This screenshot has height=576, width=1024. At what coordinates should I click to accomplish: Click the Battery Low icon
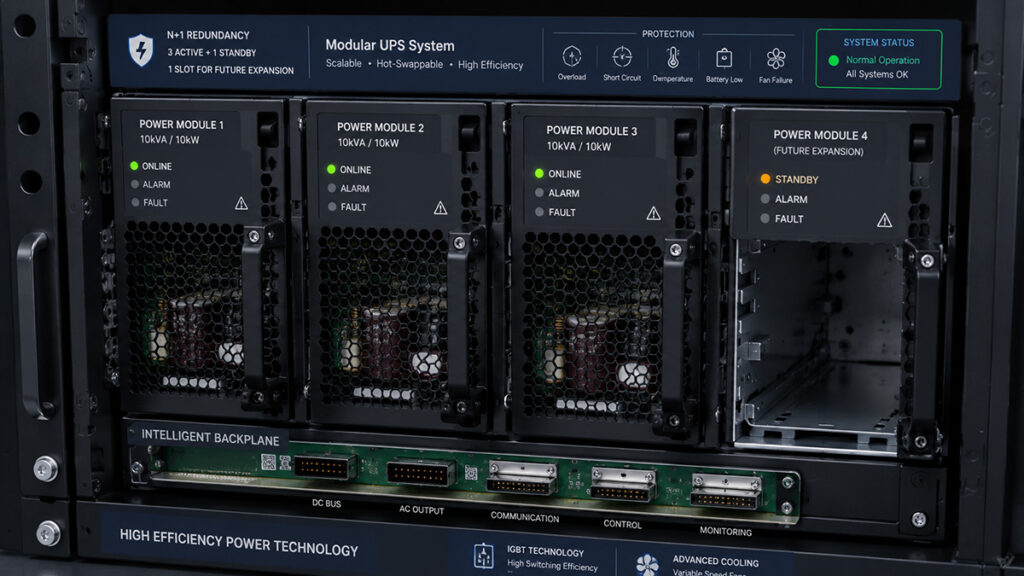pyautogui.click(x=724, y=58)
